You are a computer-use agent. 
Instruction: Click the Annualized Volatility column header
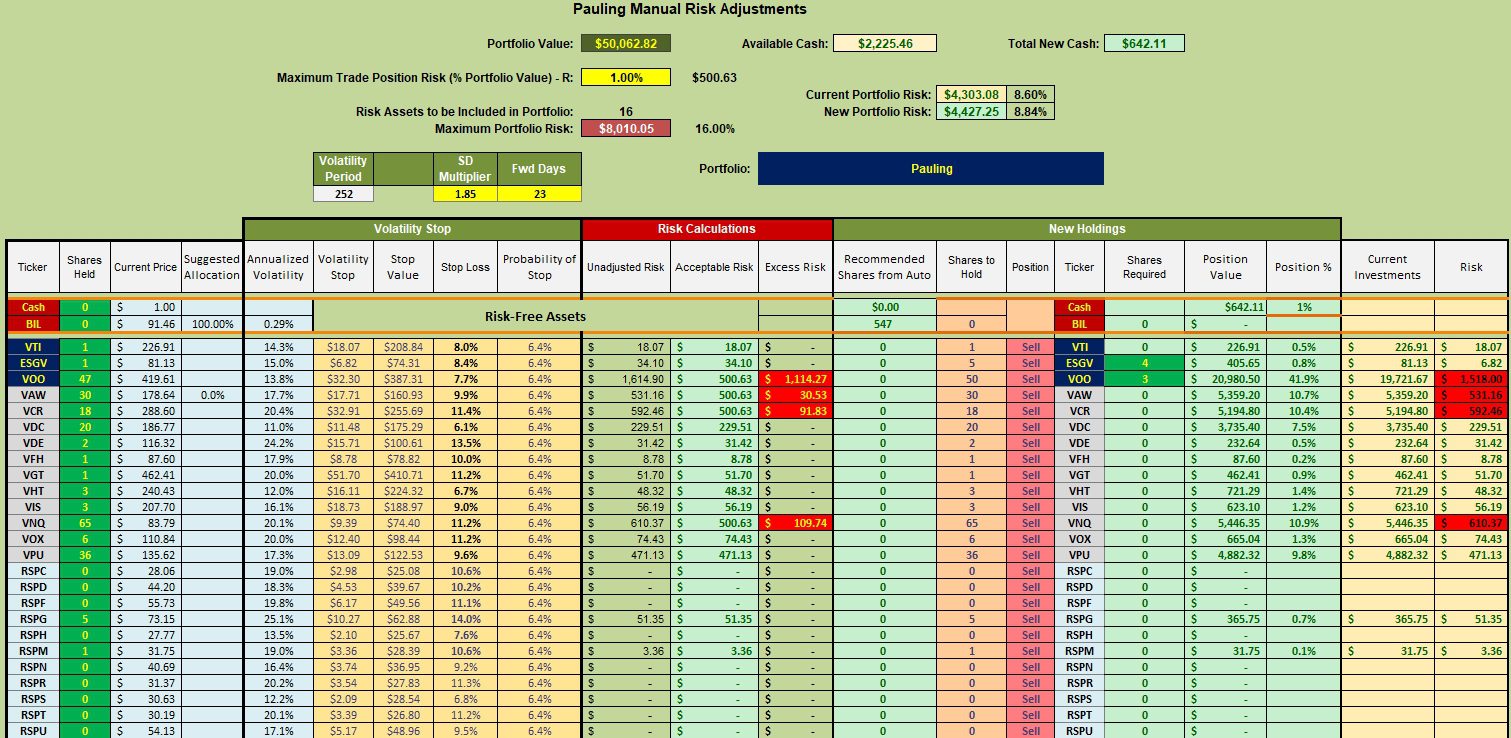click(279, 267)
